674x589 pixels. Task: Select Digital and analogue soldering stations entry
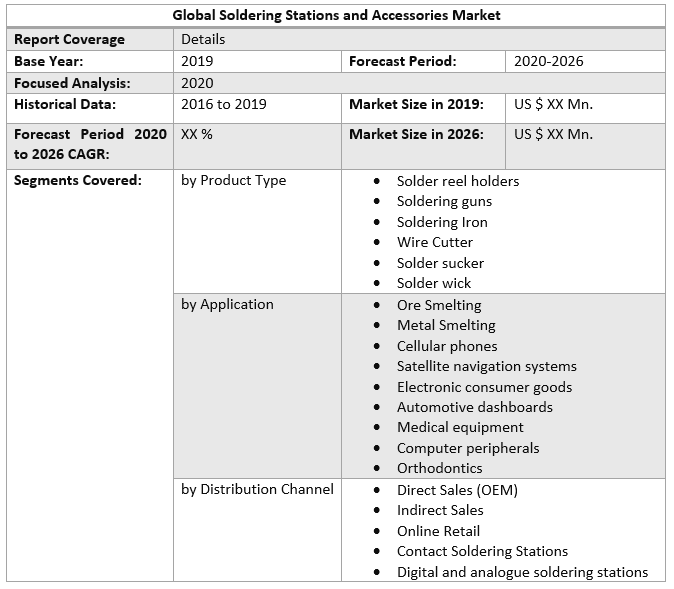(522, 572)
